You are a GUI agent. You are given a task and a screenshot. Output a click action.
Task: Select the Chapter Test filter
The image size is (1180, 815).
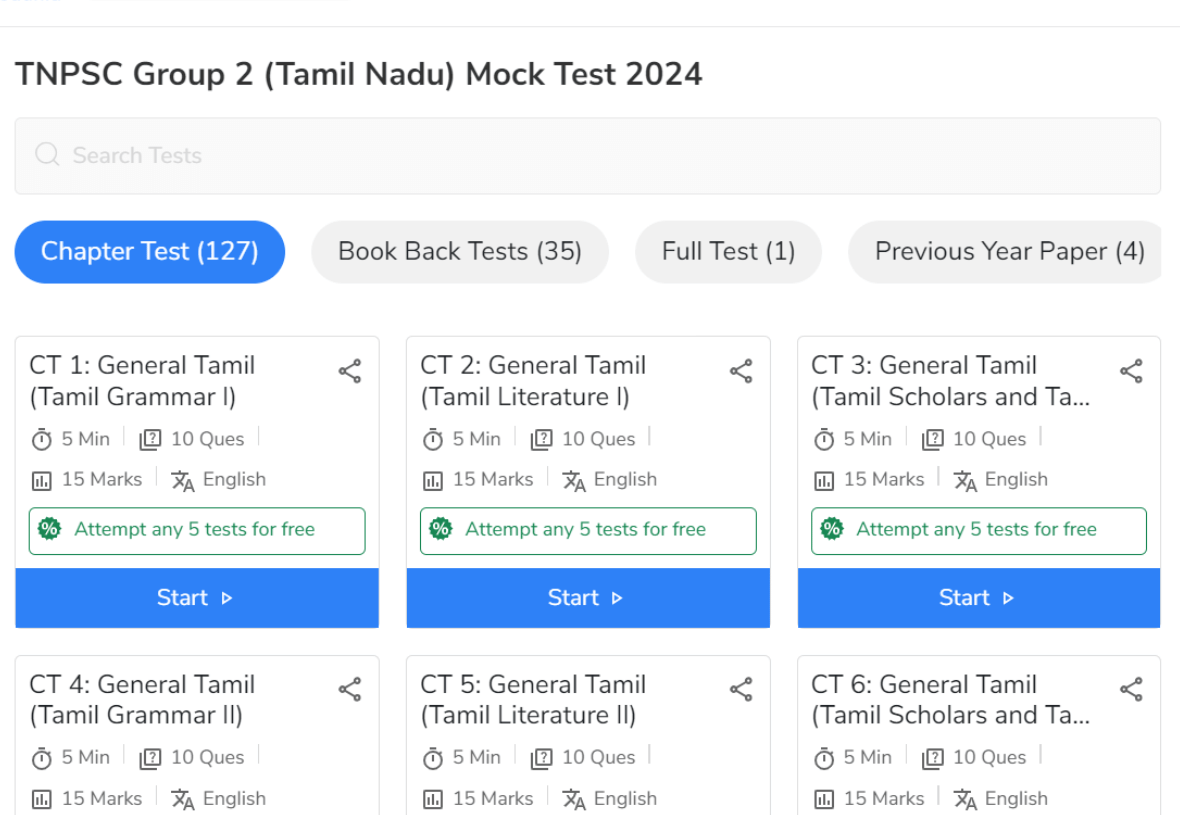(x=149, y=251)
